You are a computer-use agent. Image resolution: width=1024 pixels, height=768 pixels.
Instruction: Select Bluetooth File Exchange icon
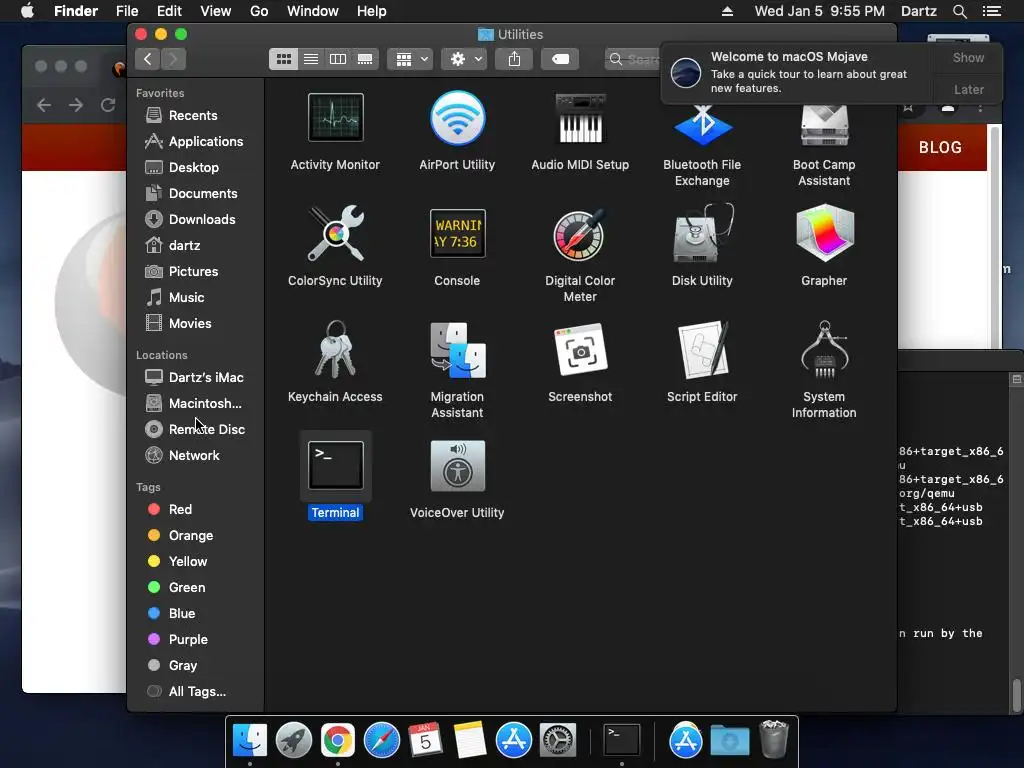pyautogui.click(x=702, y=125)
